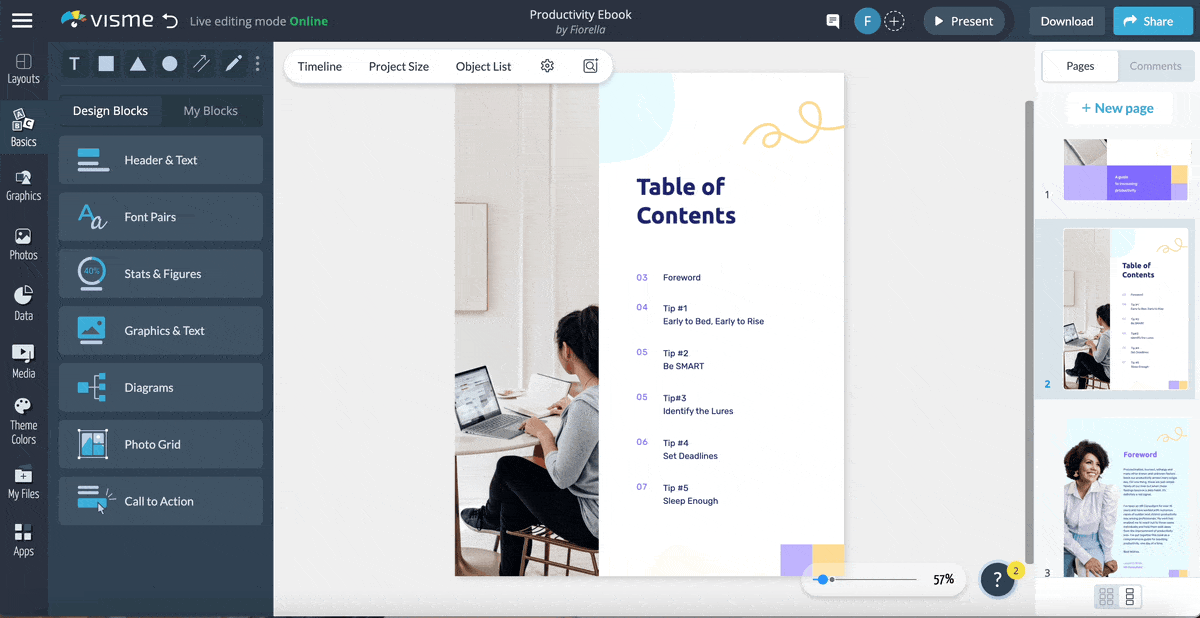Click the Present button

pos(963,20)
